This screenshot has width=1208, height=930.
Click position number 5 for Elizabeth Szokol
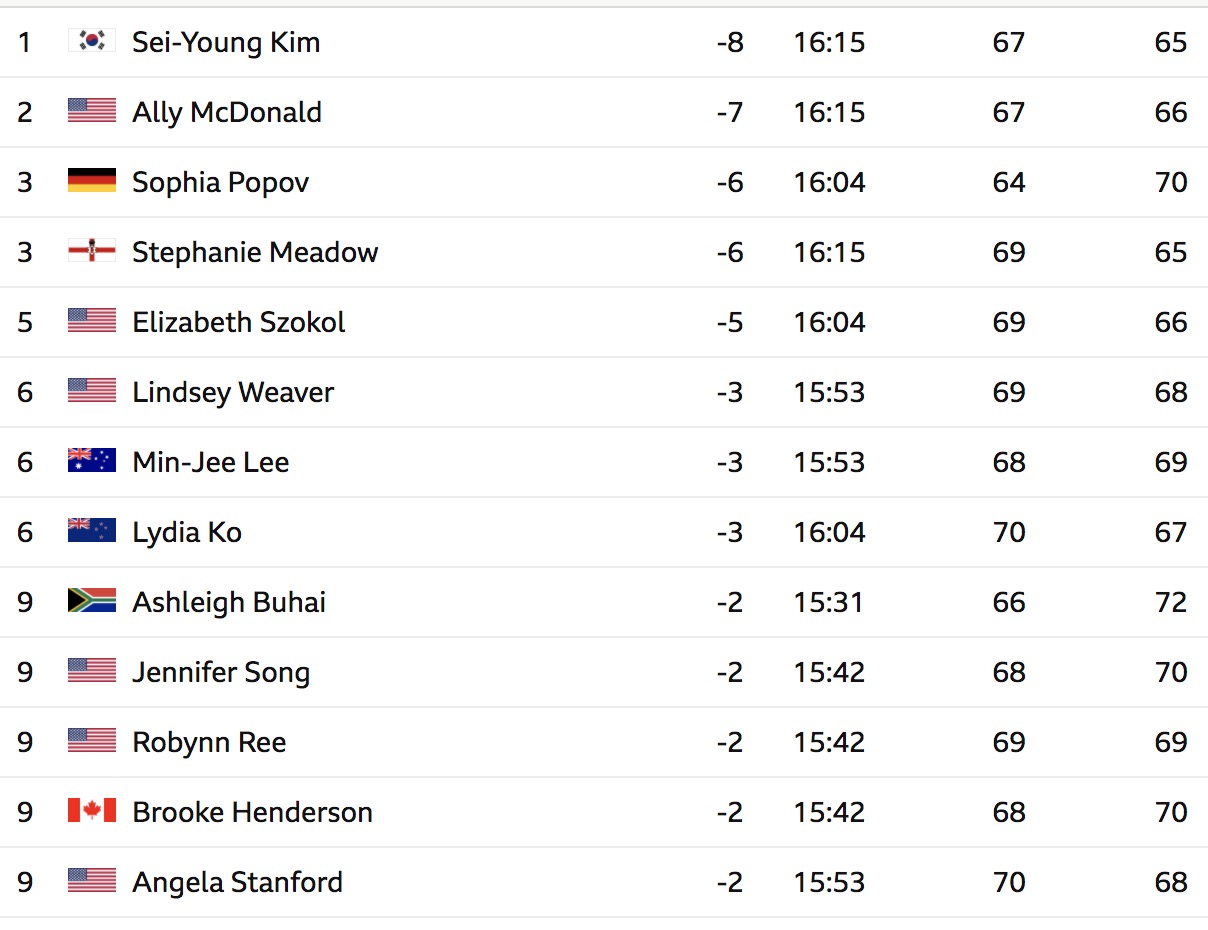[x=25, y=322]
